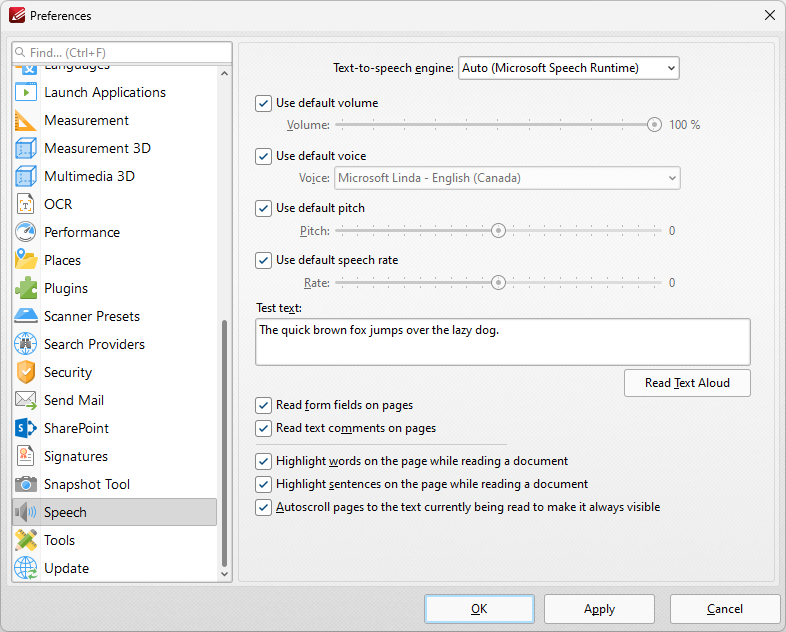786x632 pixels.
Task: Click the OCR page icon
Action: (x=26, y=204)
